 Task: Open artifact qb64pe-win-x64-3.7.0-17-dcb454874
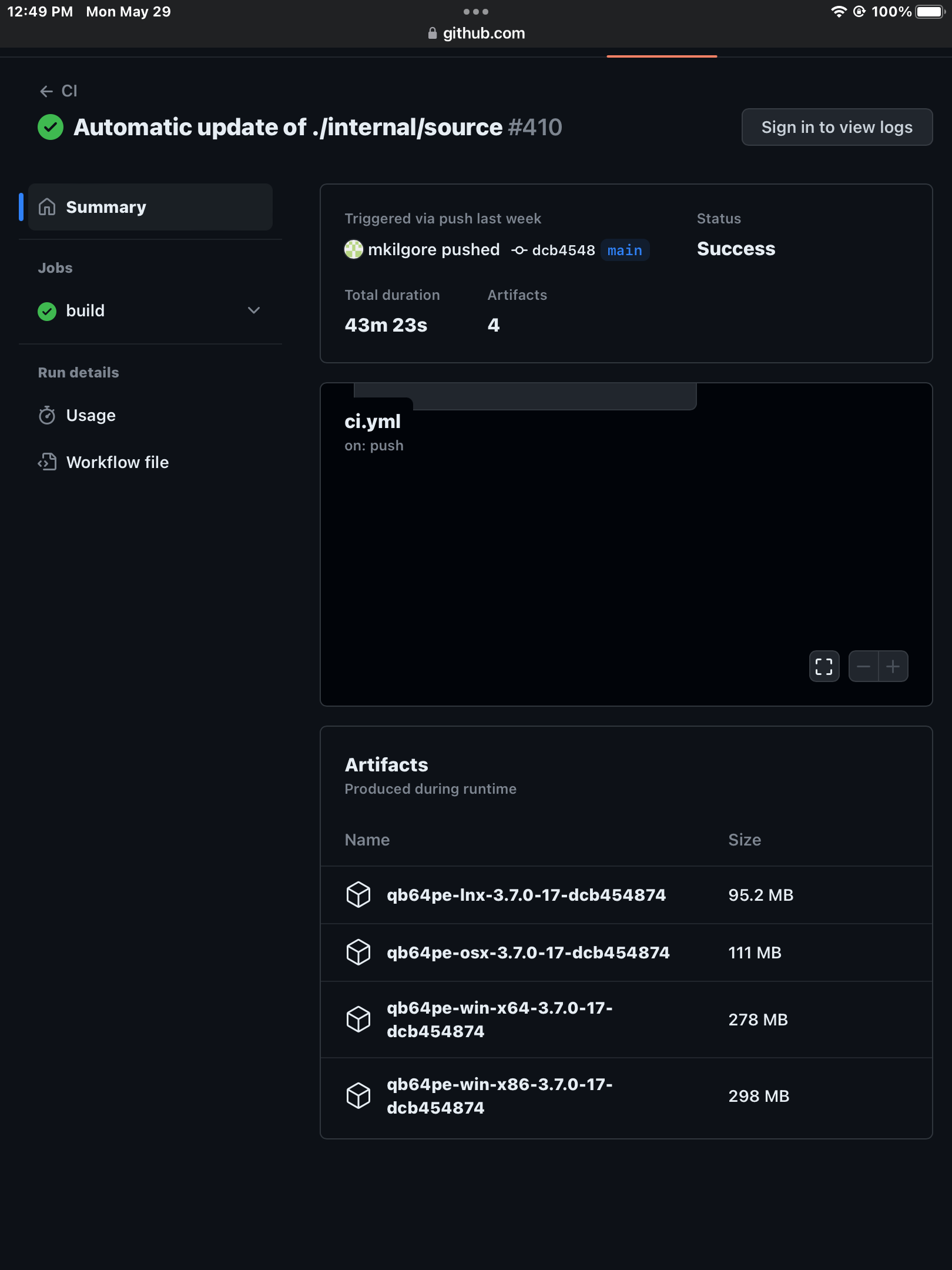tap(500, 1020)
